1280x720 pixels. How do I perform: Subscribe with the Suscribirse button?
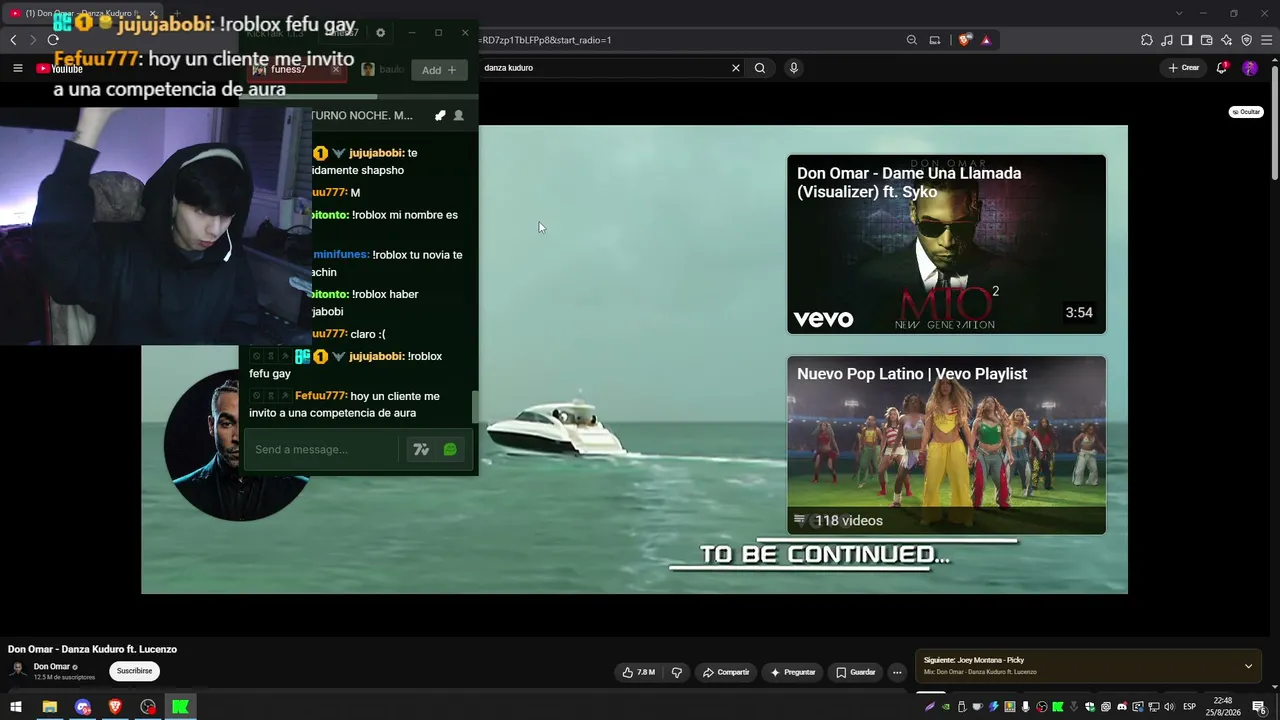click(134, 671)
